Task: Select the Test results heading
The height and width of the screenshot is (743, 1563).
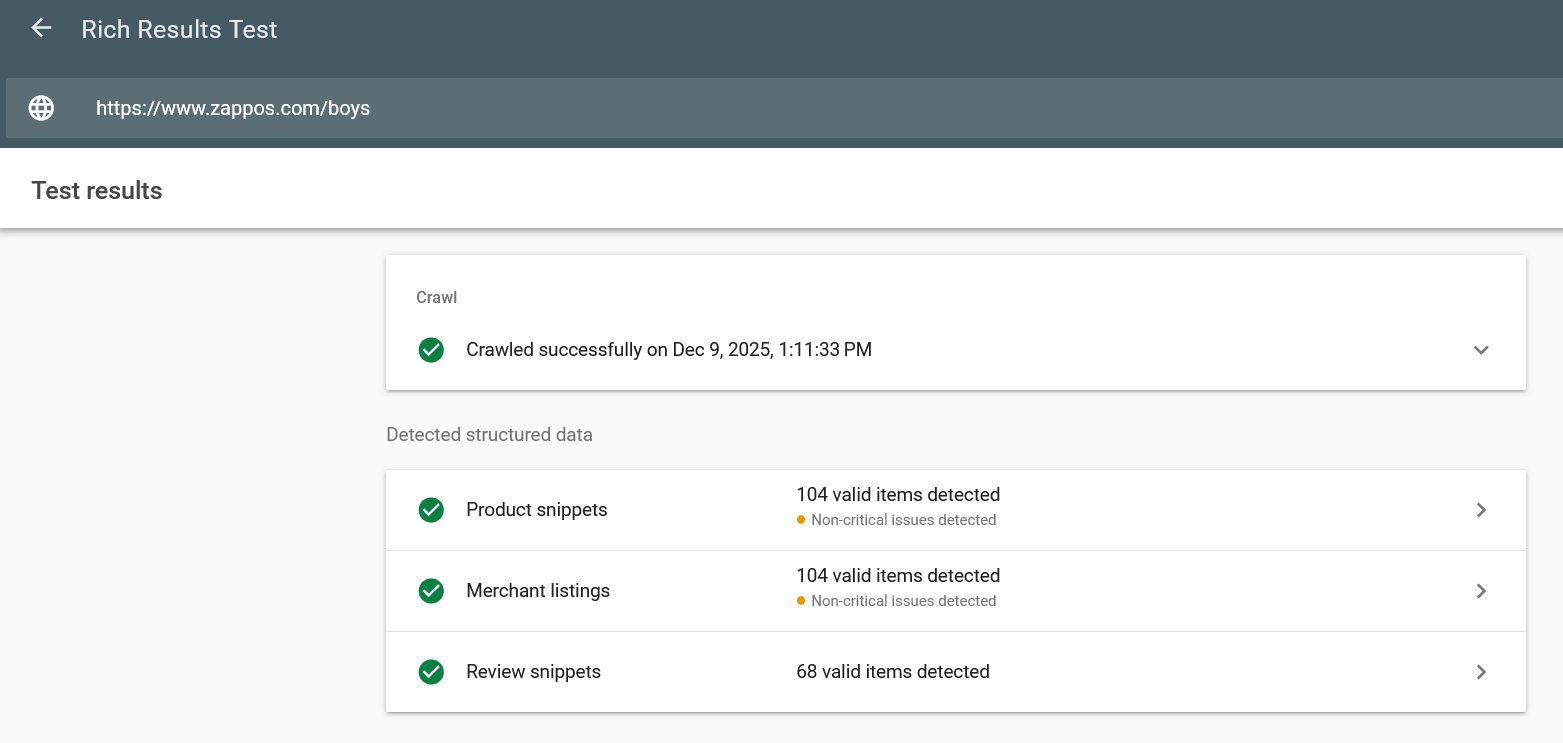Action: point(96,190)
